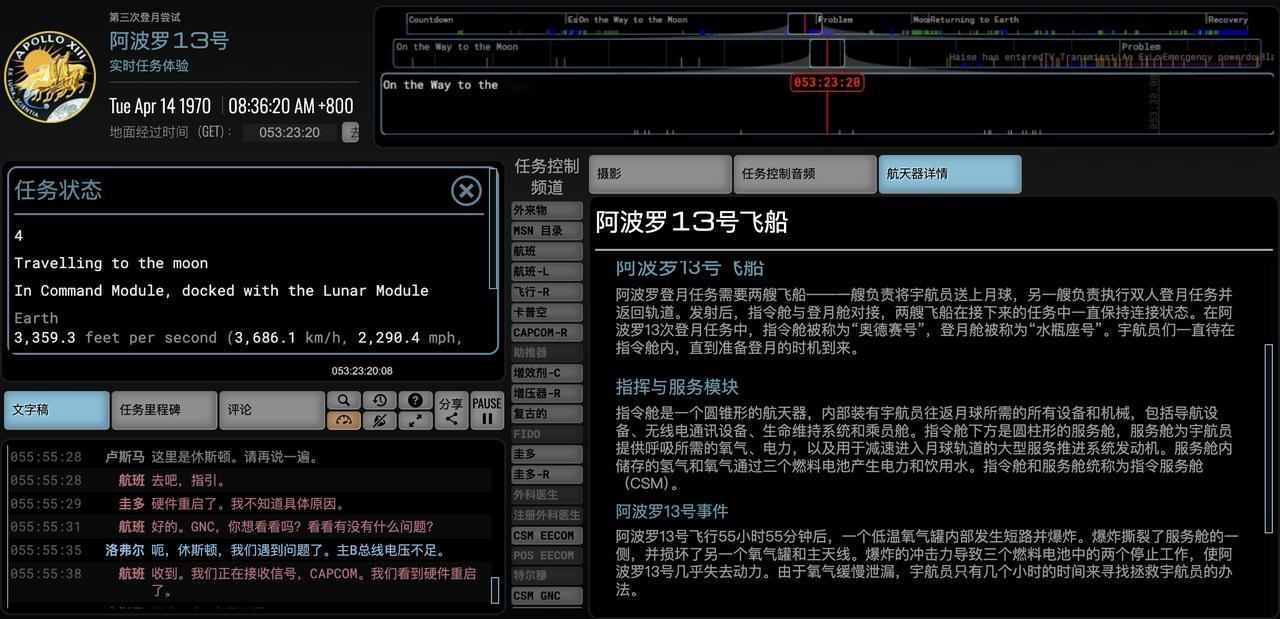Viewport: 1280px width, 619px height.
Task: Toggle the crossed-out slash icon button
Action: click(379, 420)
